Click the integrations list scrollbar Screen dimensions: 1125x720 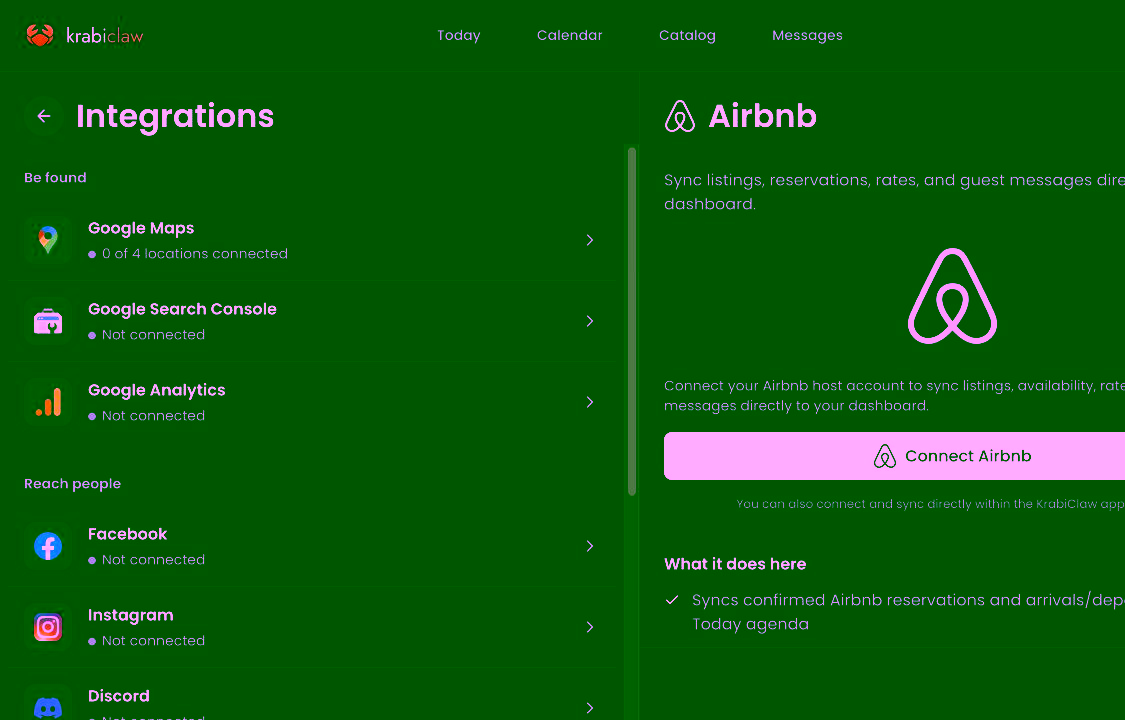pyautogui.click(x=631, y=321)
